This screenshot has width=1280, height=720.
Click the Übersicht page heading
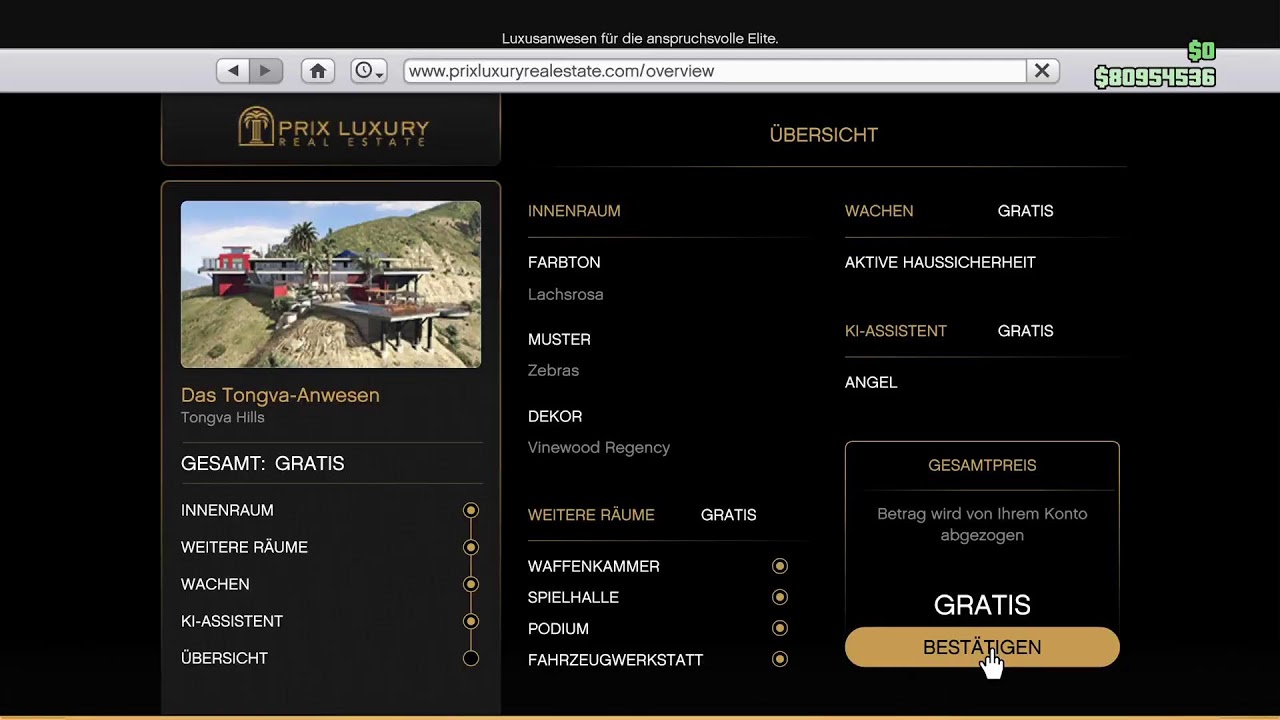824,135
